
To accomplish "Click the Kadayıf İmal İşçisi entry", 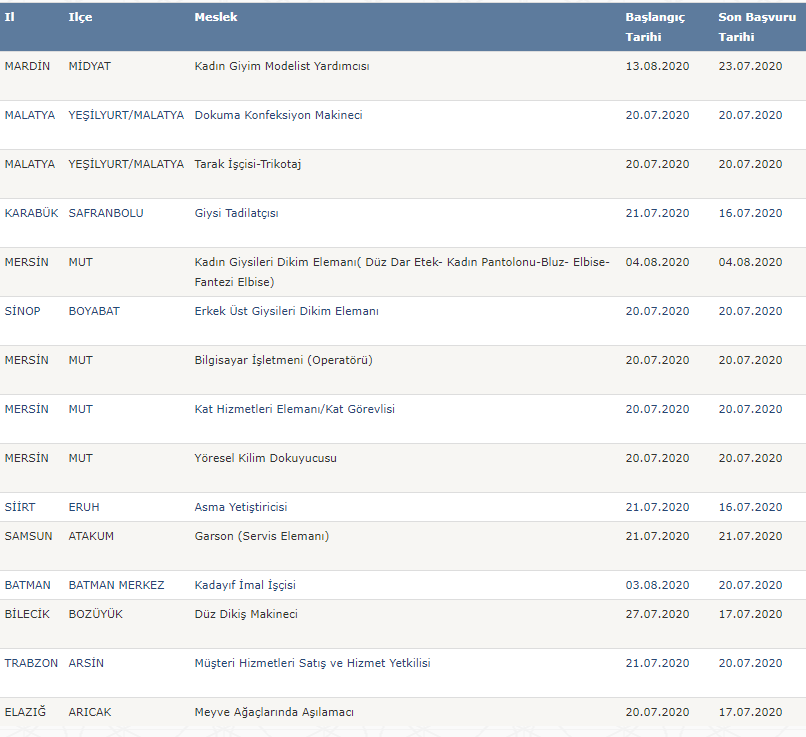I will pos(245,585).
